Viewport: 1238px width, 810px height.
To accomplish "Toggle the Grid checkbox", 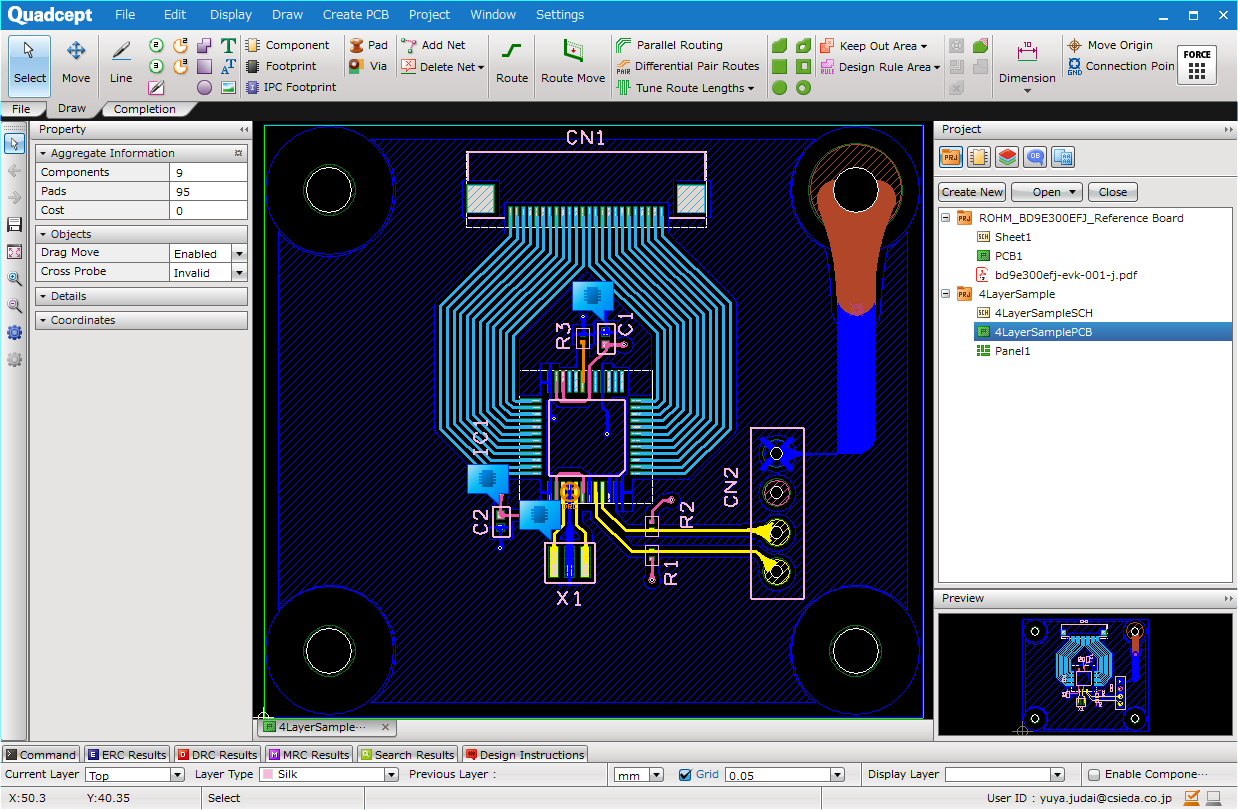I will pyautogui.click(x=685, y=774).
